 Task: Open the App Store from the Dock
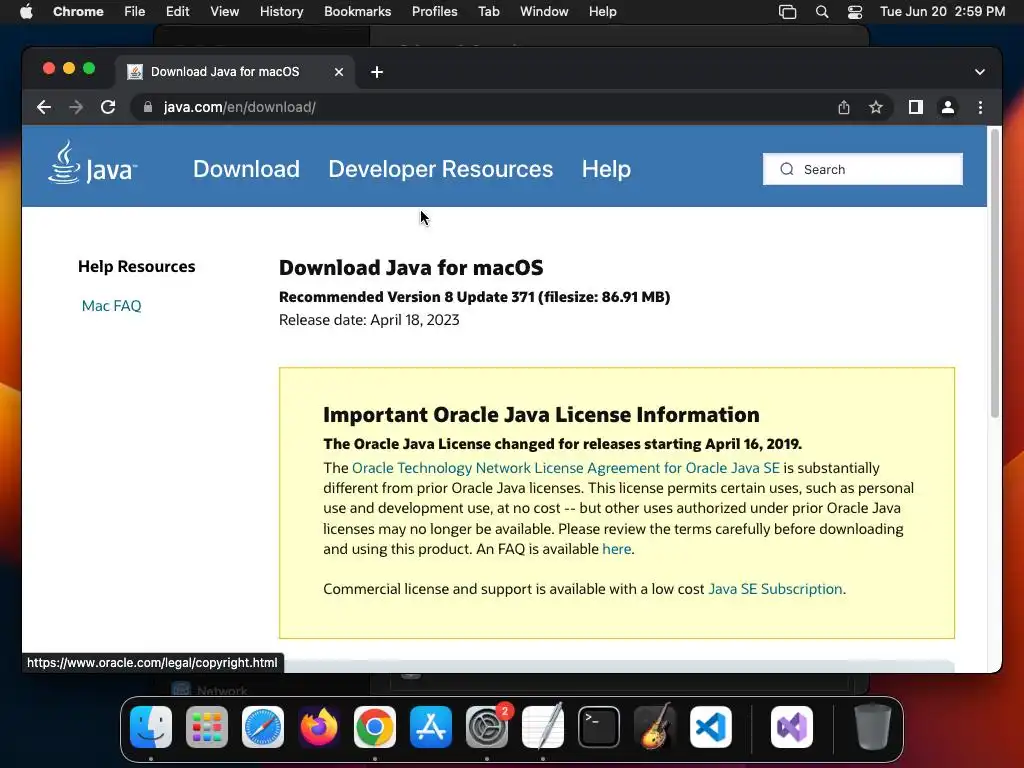tap(431, 727)
